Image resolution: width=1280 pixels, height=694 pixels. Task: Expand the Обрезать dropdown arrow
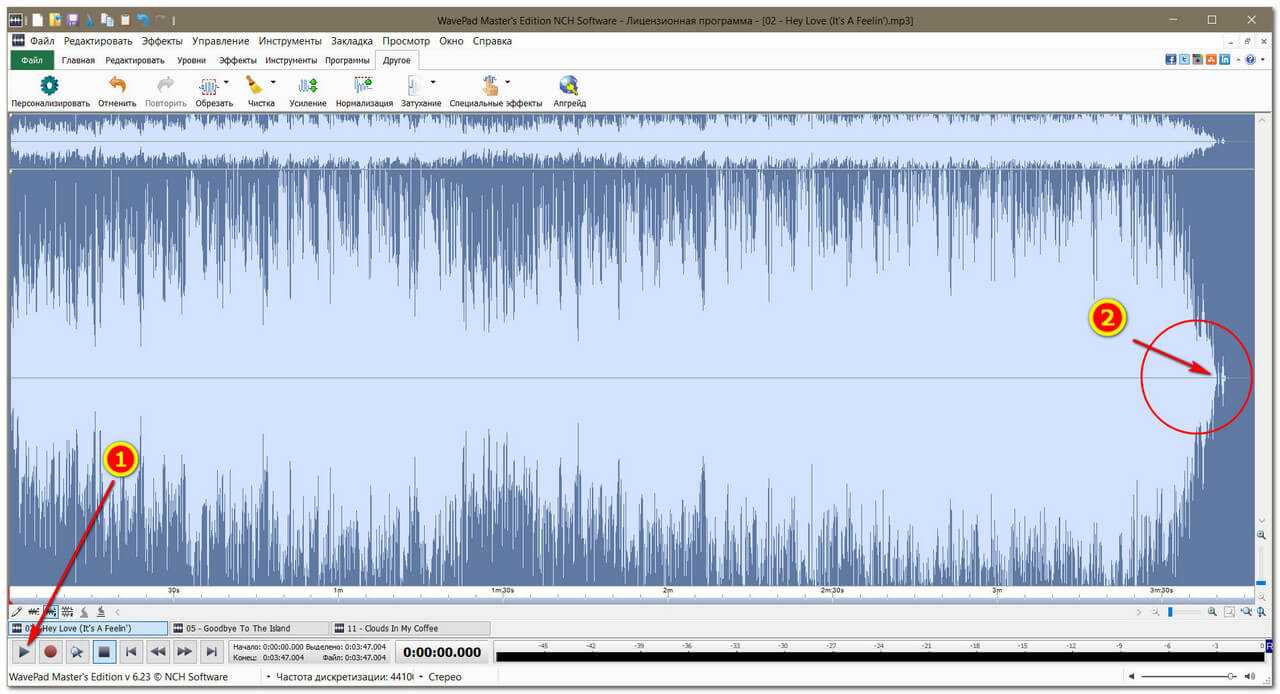click(x=226, y=82)
